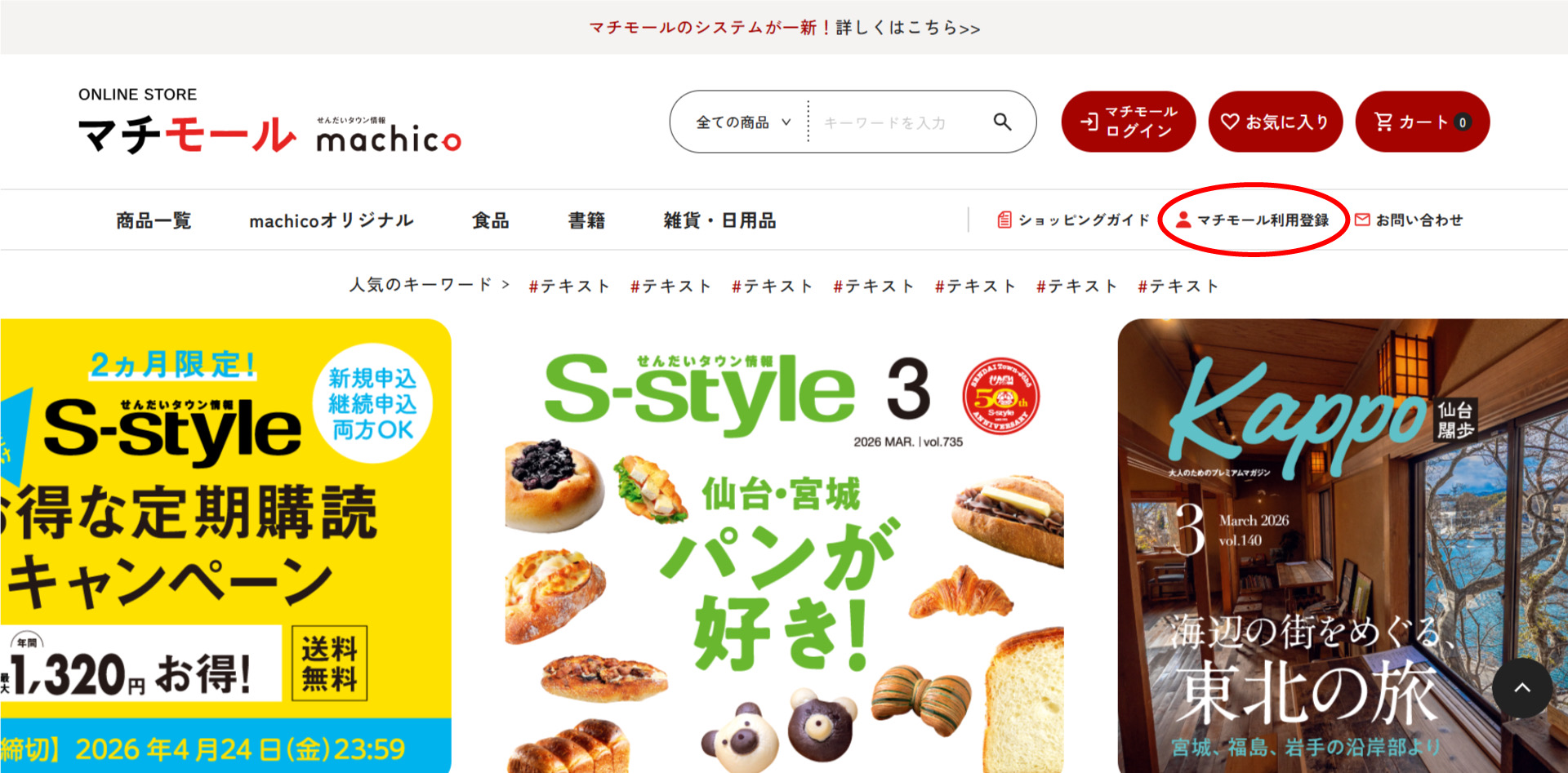
Task: Expand the 全ての商品 category dropdown
Action: pyautogui.click(x=743, y=122)
